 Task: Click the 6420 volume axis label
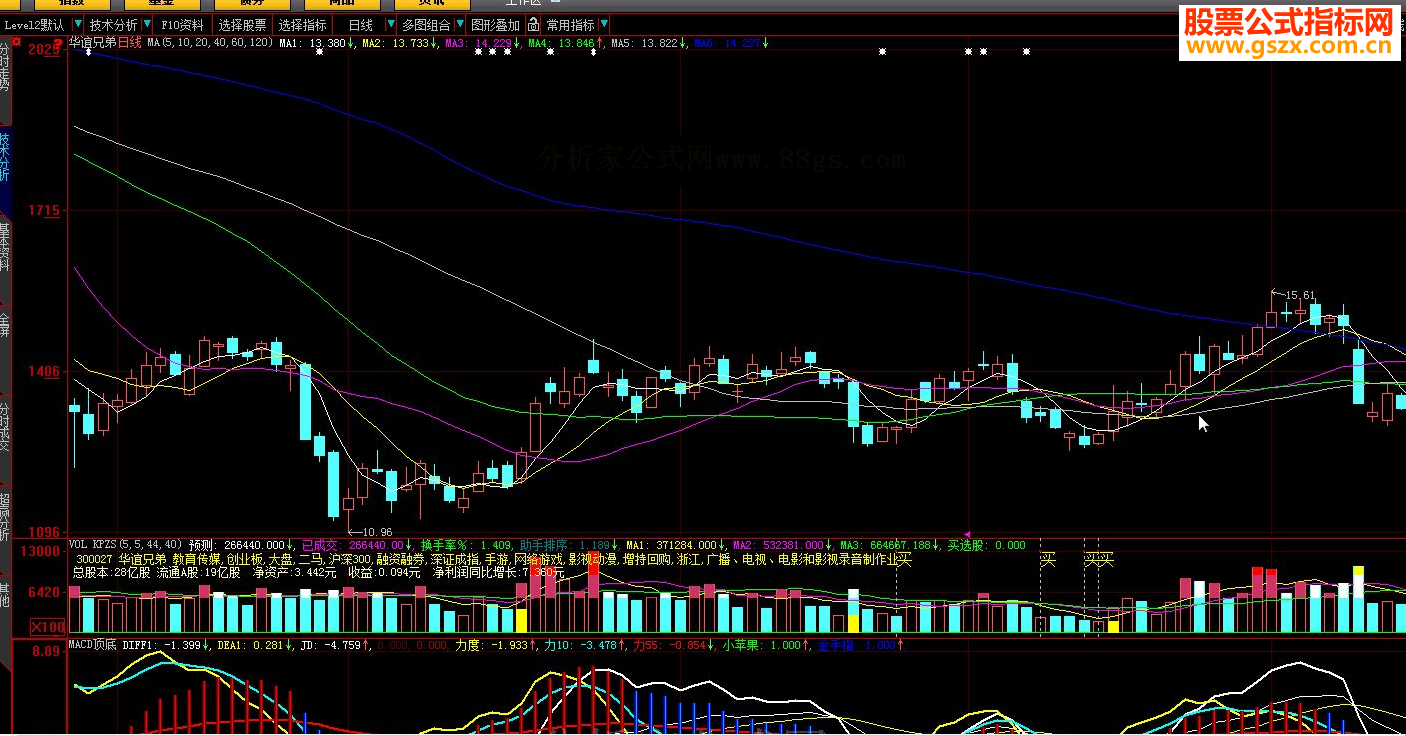click(45, 592)
